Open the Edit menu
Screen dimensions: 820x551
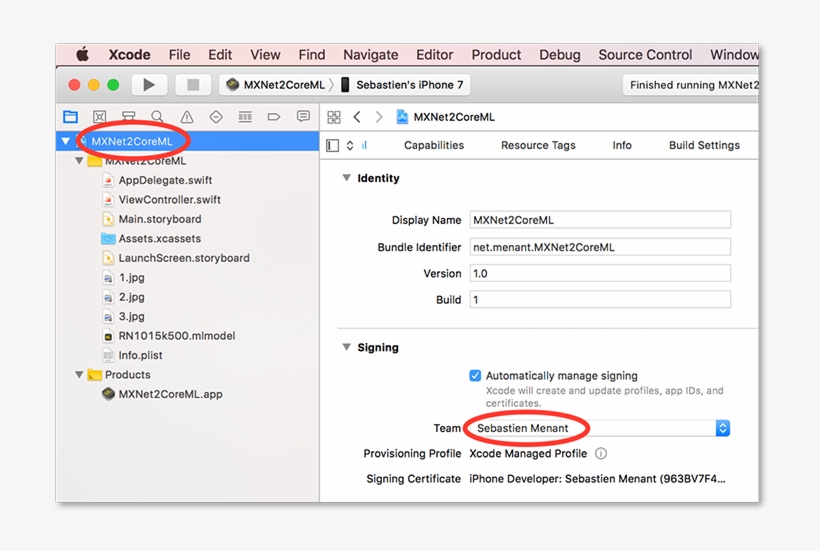(220, 55)
